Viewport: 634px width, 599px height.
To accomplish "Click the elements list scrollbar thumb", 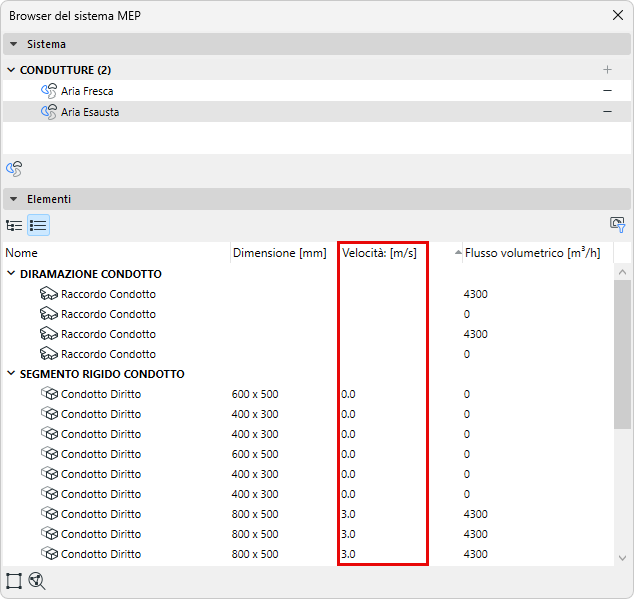I will (x=622, y=354).
